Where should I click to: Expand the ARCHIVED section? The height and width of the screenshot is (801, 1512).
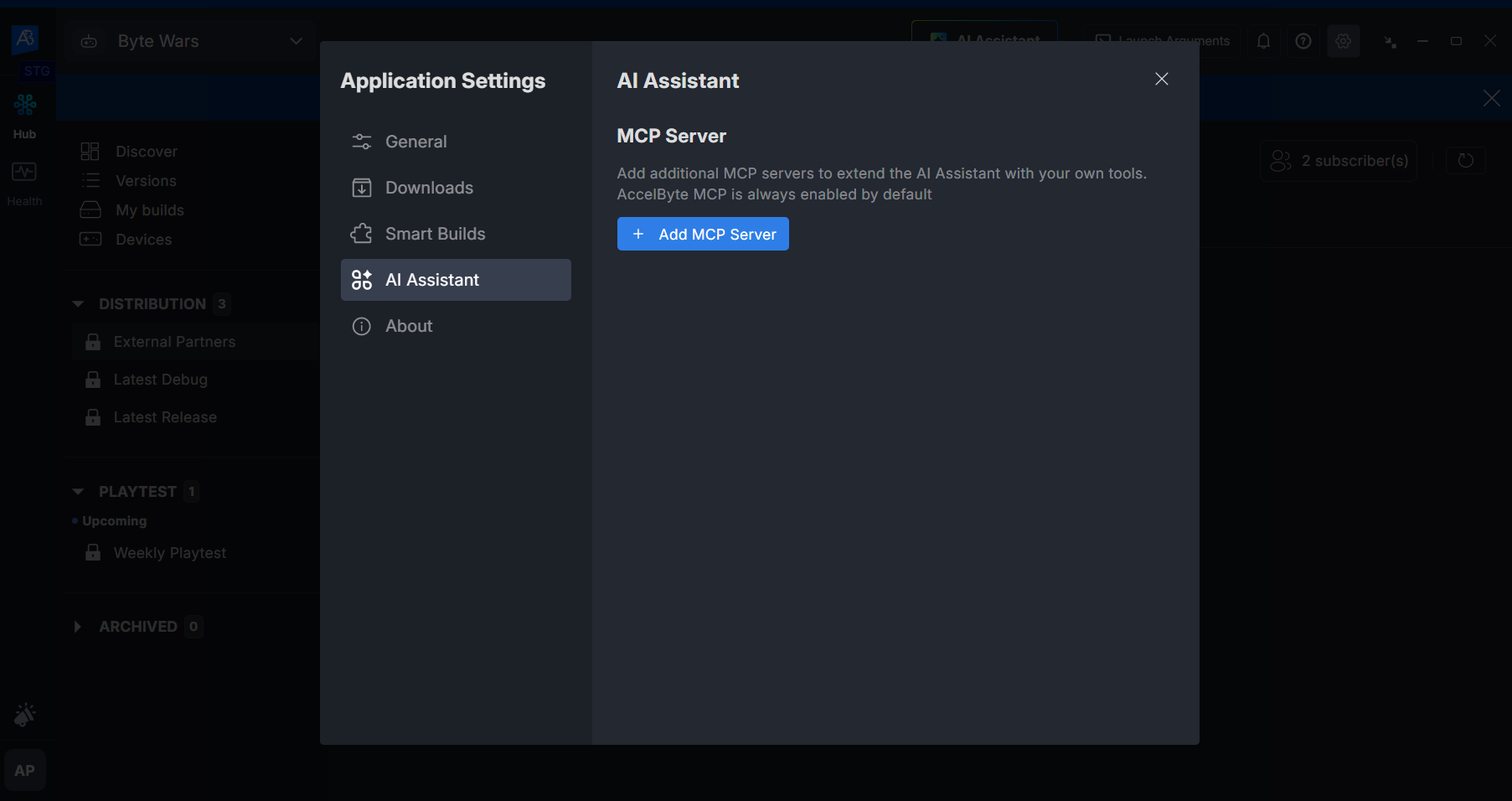pyautogui.click(x=78, y=626)
